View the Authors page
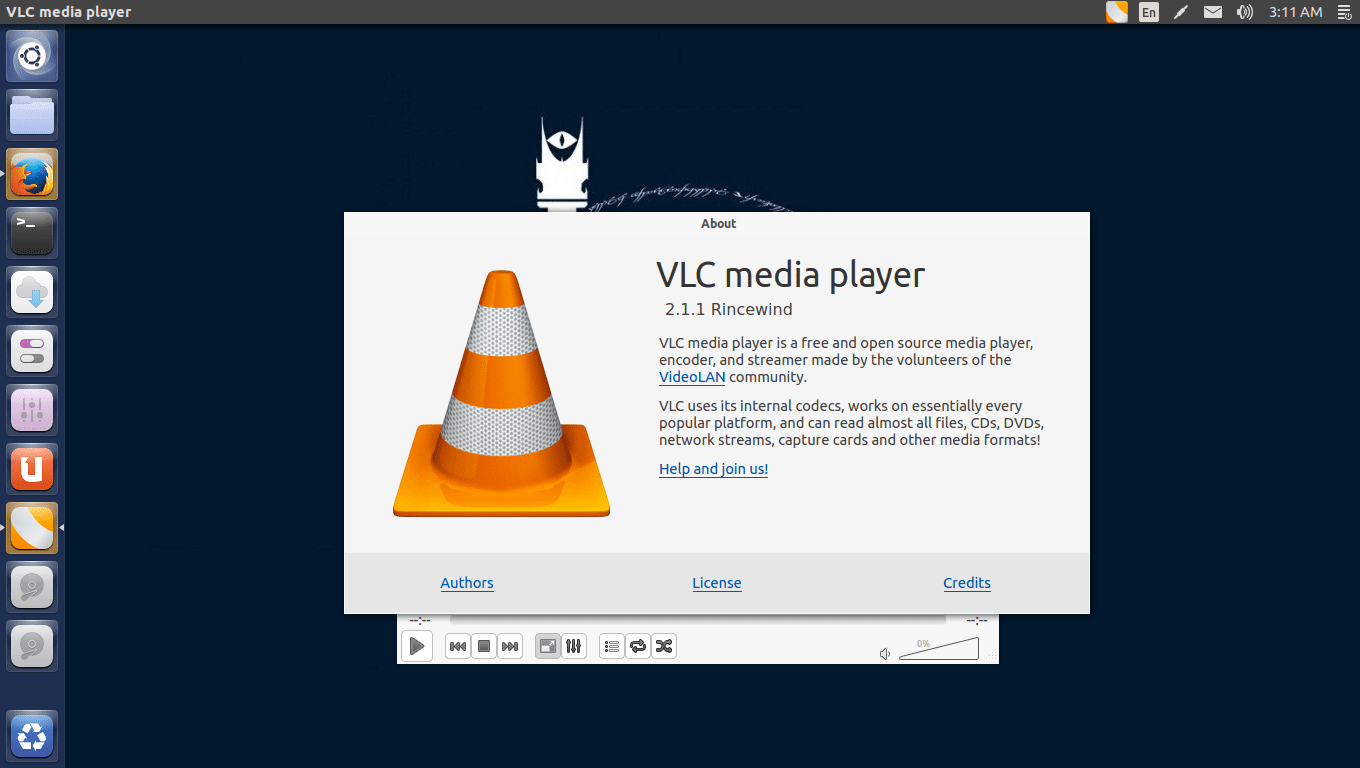This screenshot has width=1360, height=768. click(x=467, y=583)
